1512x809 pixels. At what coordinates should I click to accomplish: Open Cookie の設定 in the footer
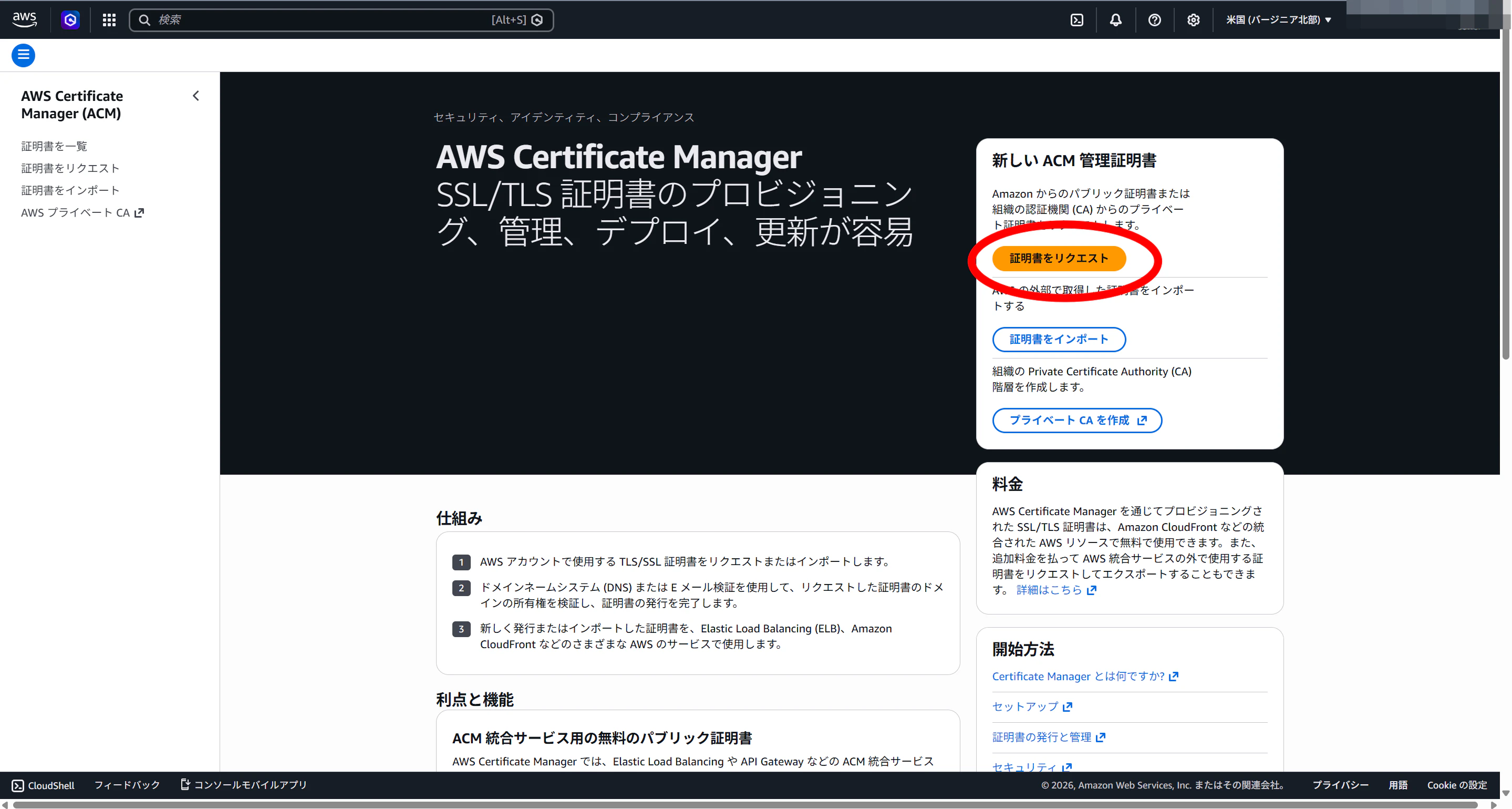pyautogui.click(x=1457, y=785)
